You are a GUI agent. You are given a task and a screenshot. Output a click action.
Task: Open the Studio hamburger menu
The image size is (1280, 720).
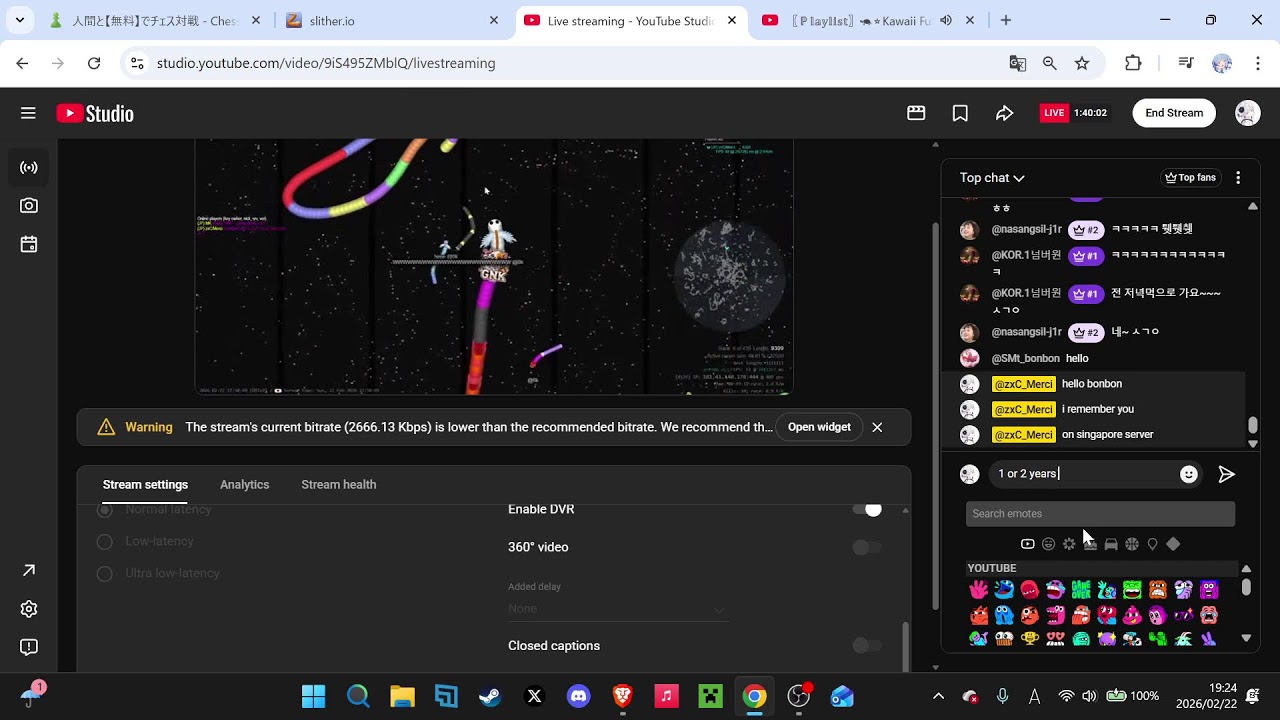tap(28, 113)
